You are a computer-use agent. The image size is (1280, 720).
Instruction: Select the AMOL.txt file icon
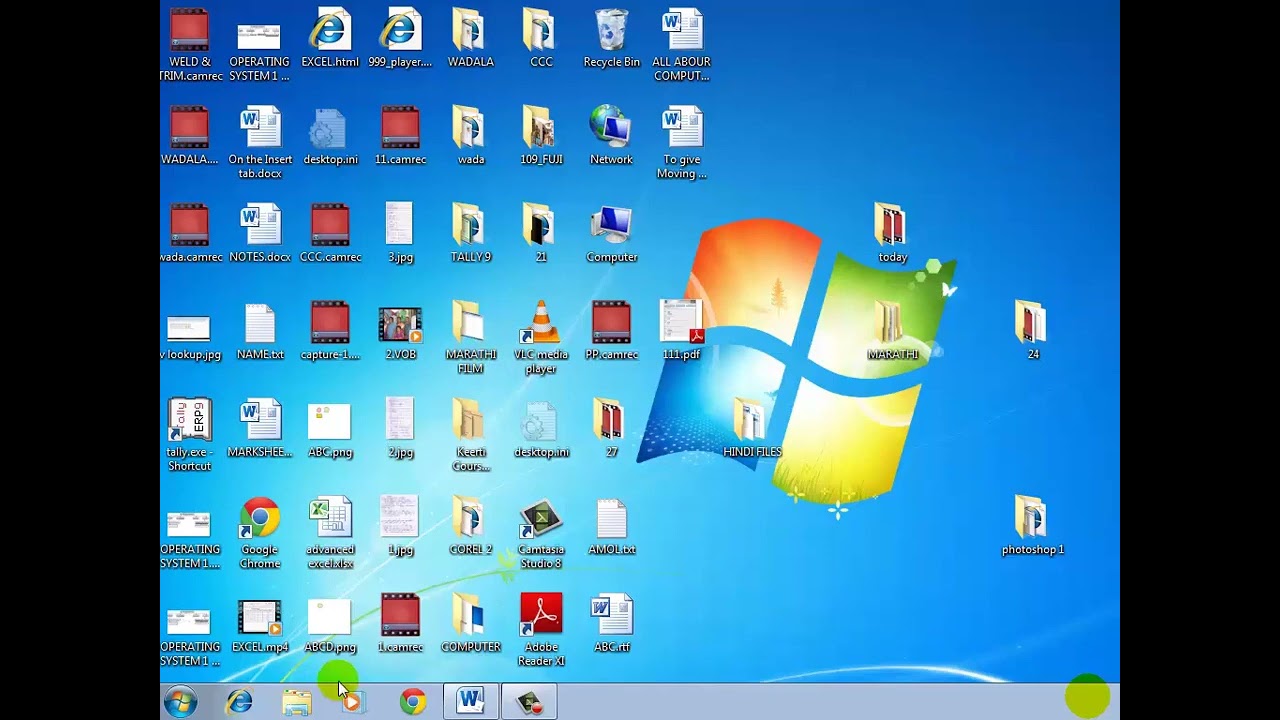(x=611, y=526)
